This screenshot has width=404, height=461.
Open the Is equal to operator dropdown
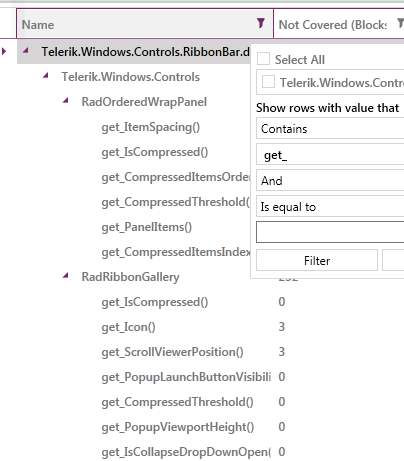(x=330, y=207)
